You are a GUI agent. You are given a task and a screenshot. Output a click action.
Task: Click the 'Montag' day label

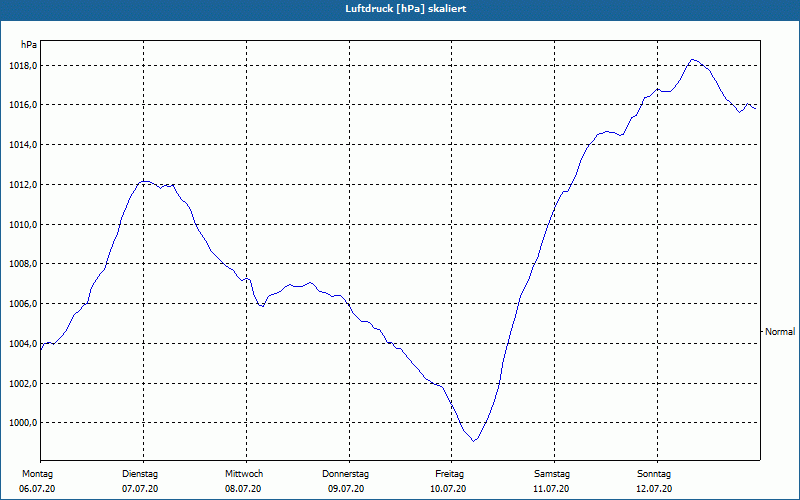click(x=37, y=474)
